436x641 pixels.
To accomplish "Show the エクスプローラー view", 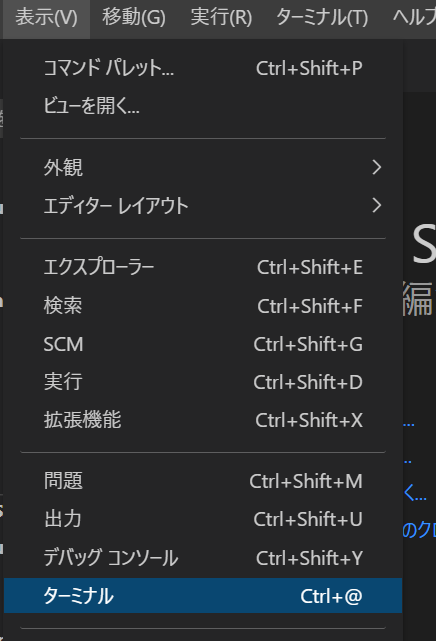I will [x=203, y=267].
